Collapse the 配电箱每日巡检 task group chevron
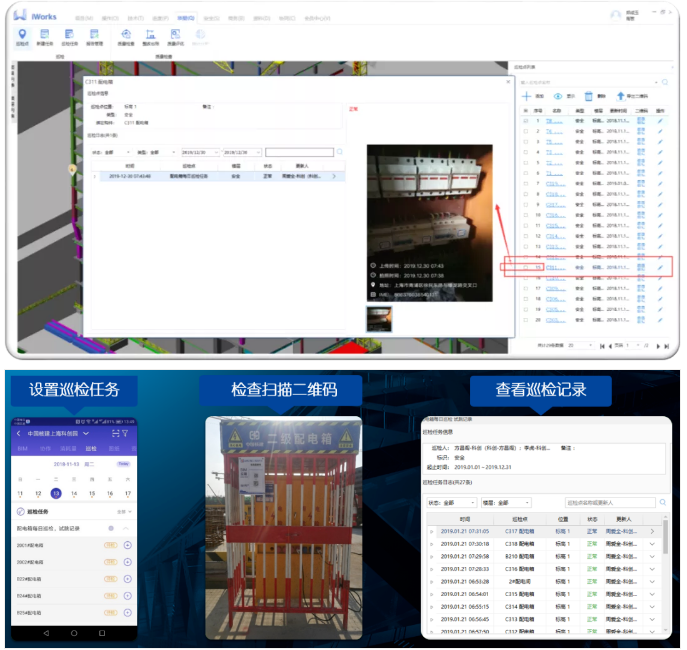Screen dimensions: 687x650 [126, 529]
